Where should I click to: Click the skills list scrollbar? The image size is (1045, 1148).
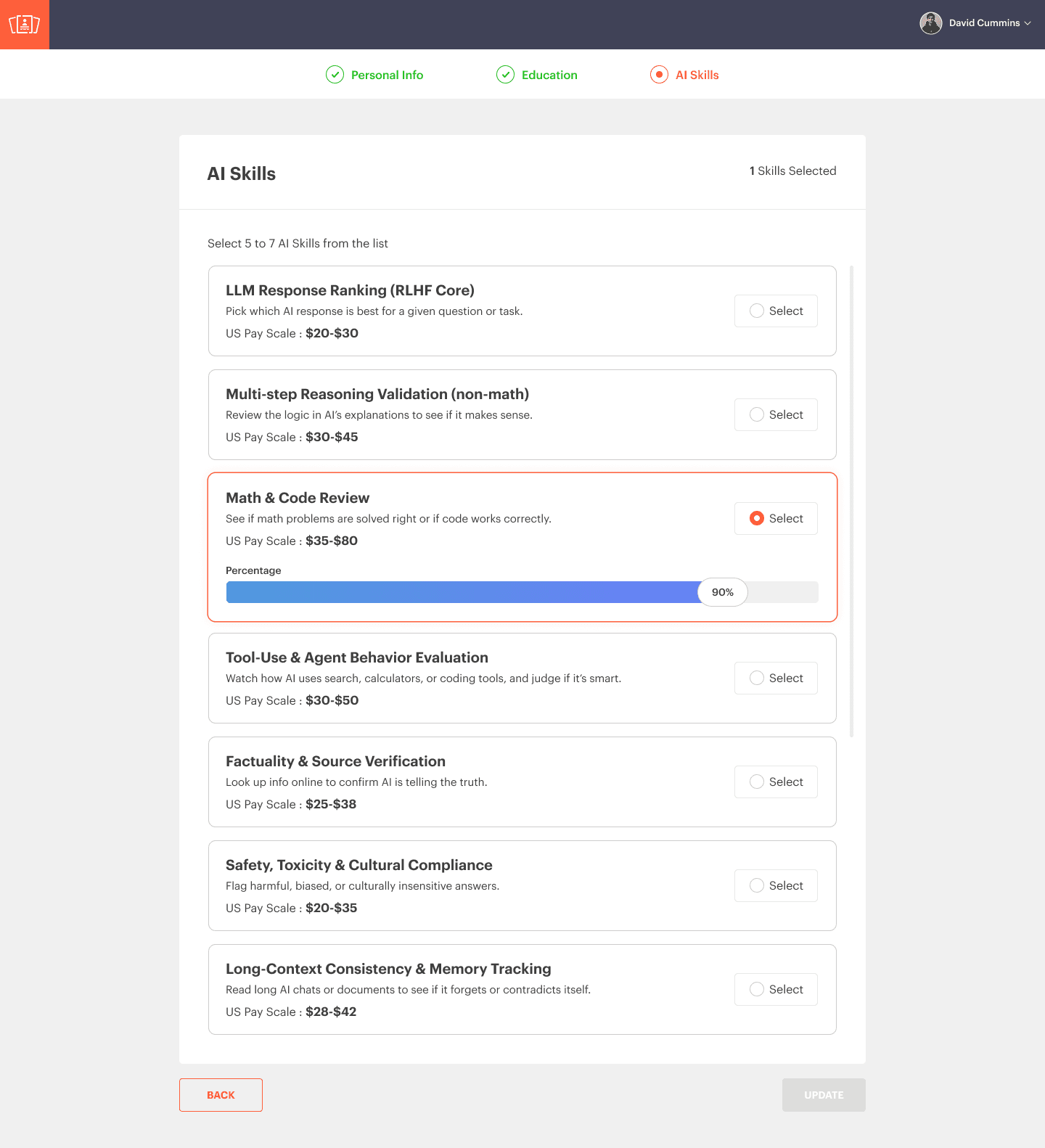point(851,501)
